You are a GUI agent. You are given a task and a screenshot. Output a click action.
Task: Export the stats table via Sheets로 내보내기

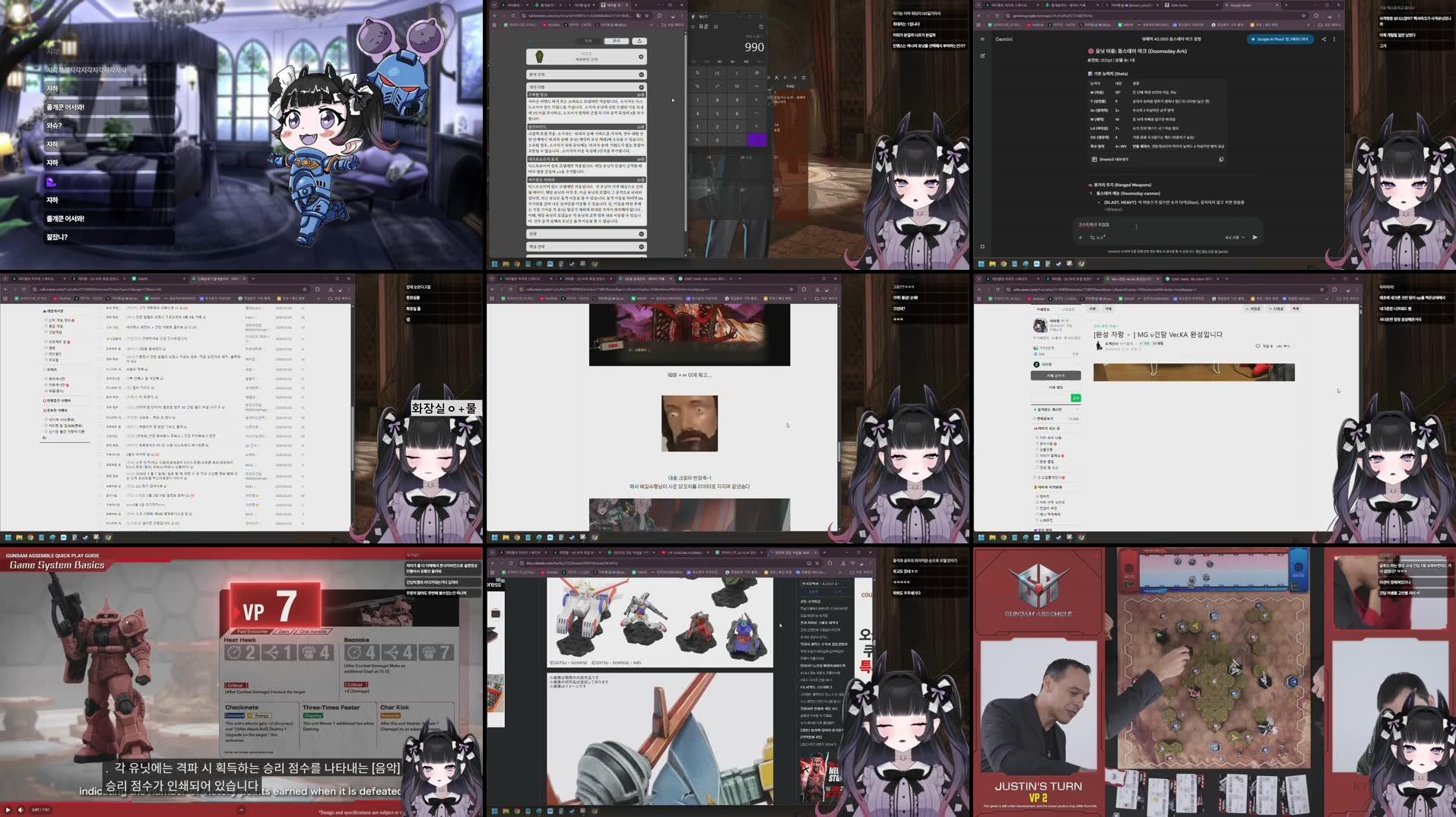coord(1110,160)
